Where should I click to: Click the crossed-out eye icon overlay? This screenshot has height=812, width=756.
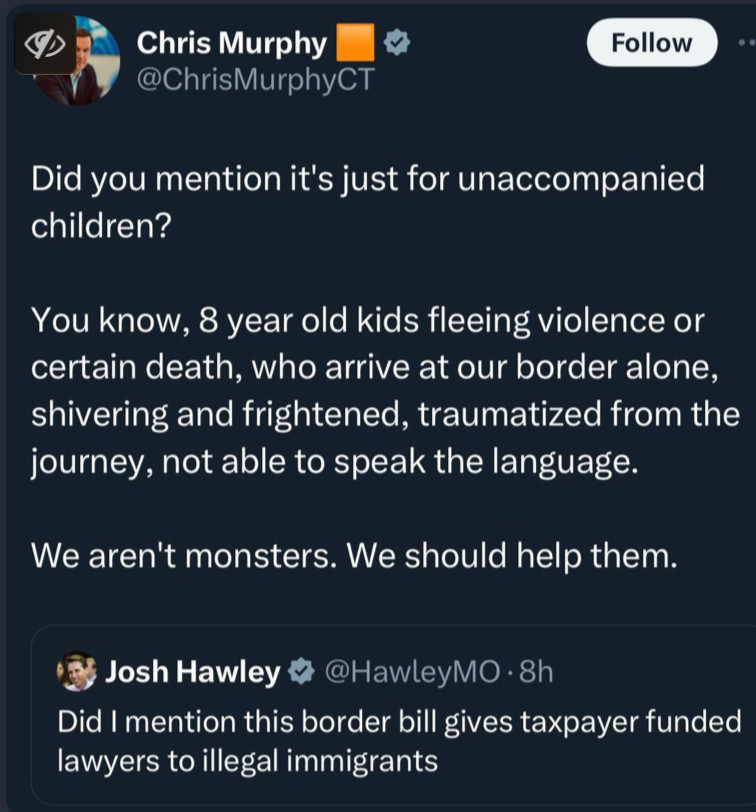click(45, 45)
